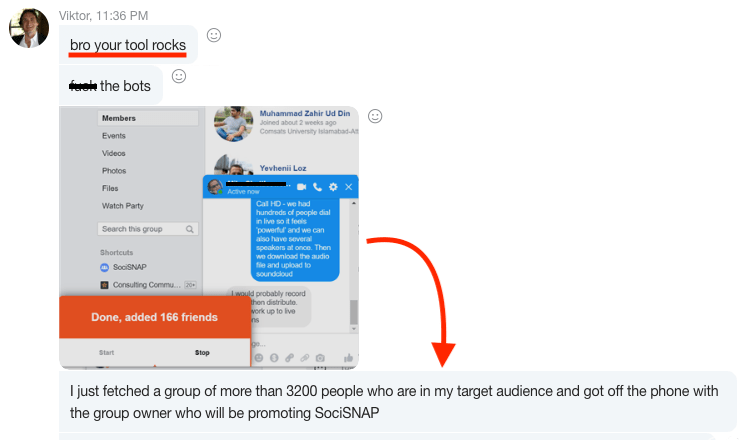745x440 pixels.
Task: Close the Messenger chat popup
Action: [x=349, y=187]
